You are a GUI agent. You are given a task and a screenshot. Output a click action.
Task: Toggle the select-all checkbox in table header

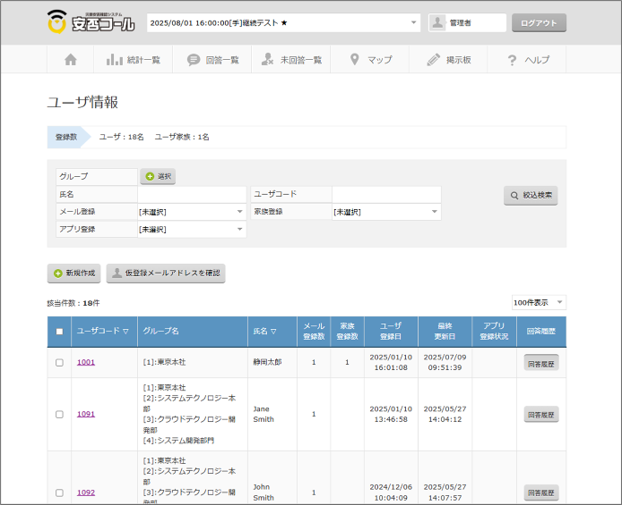pos(59,331)
